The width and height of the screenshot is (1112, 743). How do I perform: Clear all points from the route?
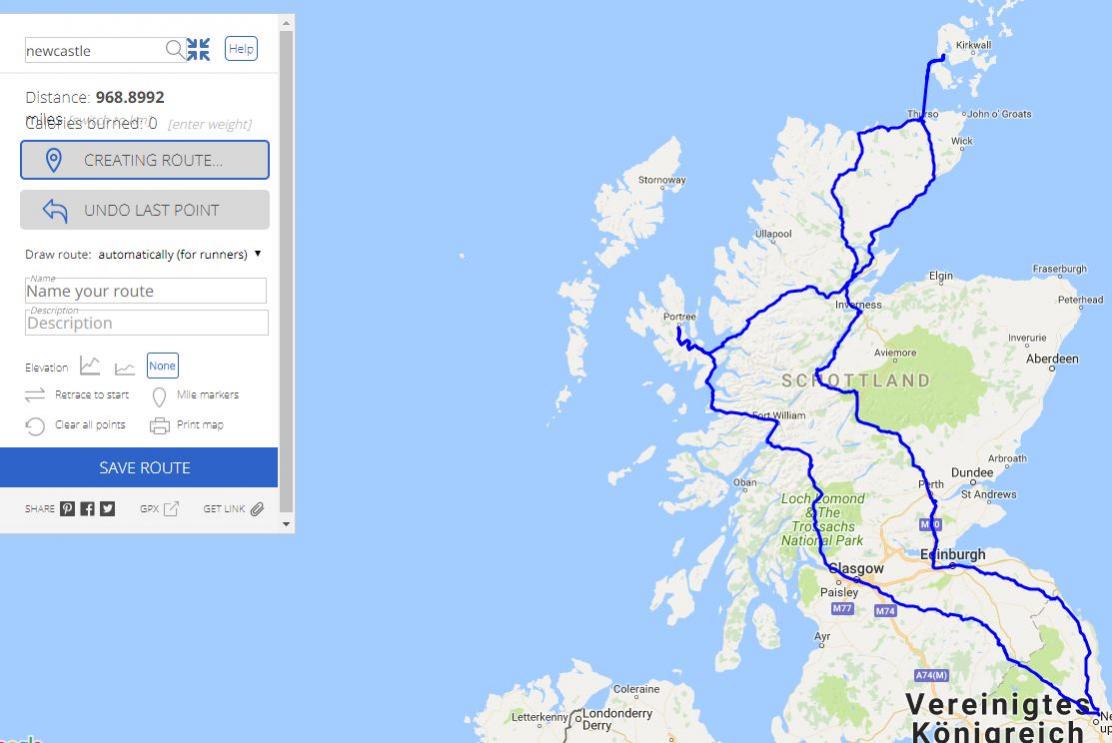(76, 425)
